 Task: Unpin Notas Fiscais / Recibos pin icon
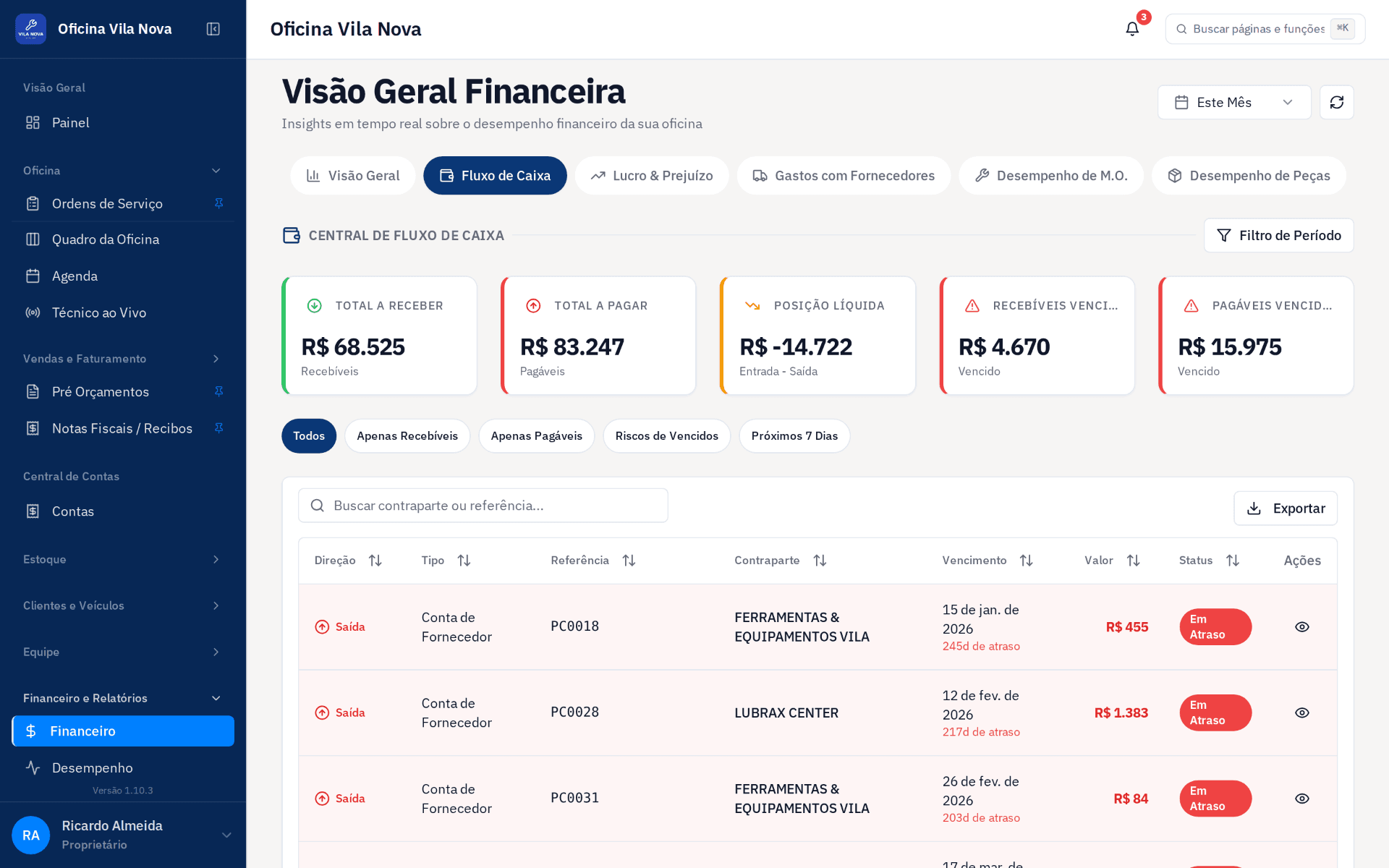(x=218, y=428)
